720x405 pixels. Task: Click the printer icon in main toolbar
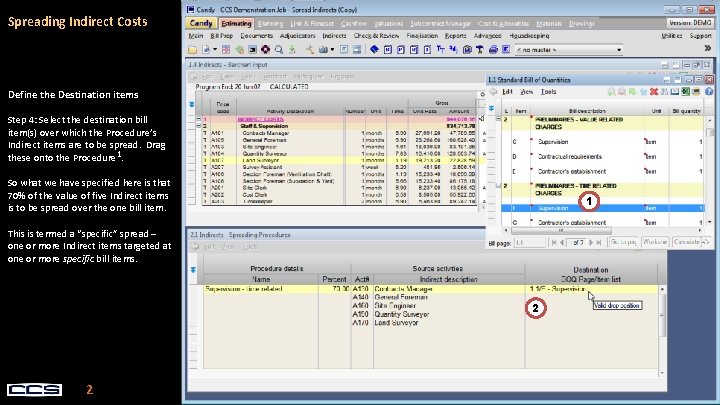tap(493, 50)
